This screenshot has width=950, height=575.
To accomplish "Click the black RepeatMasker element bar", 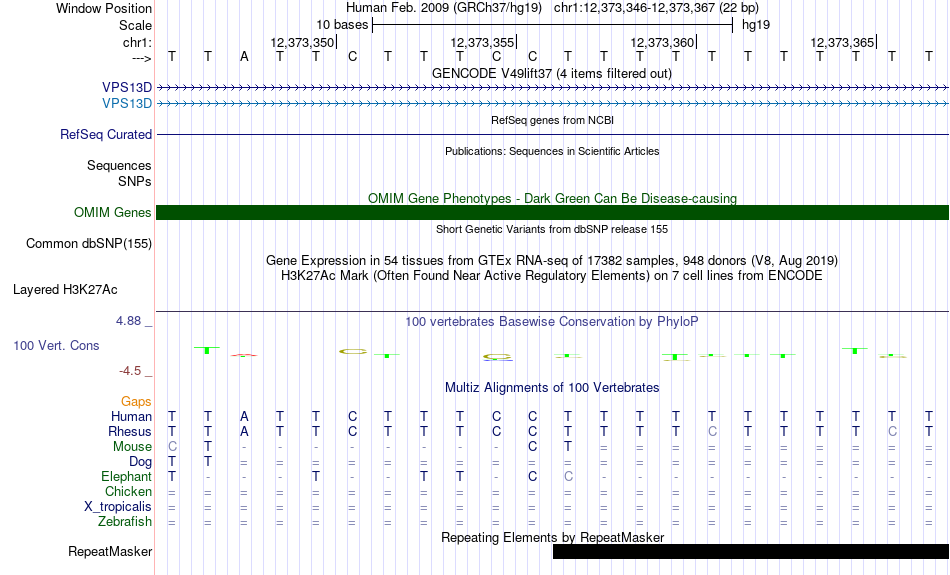I will [751, 551].
